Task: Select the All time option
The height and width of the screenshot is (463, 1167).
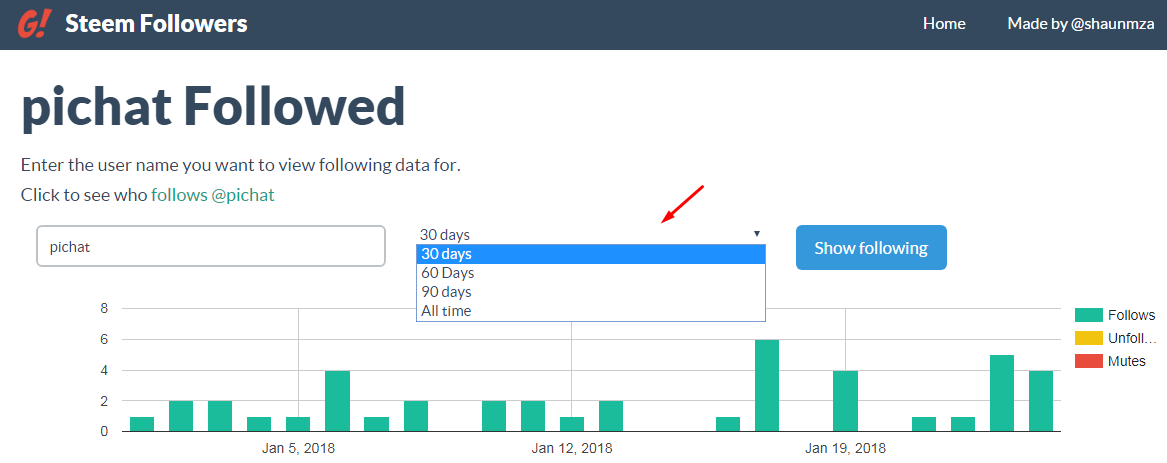Action: (591, 310)
